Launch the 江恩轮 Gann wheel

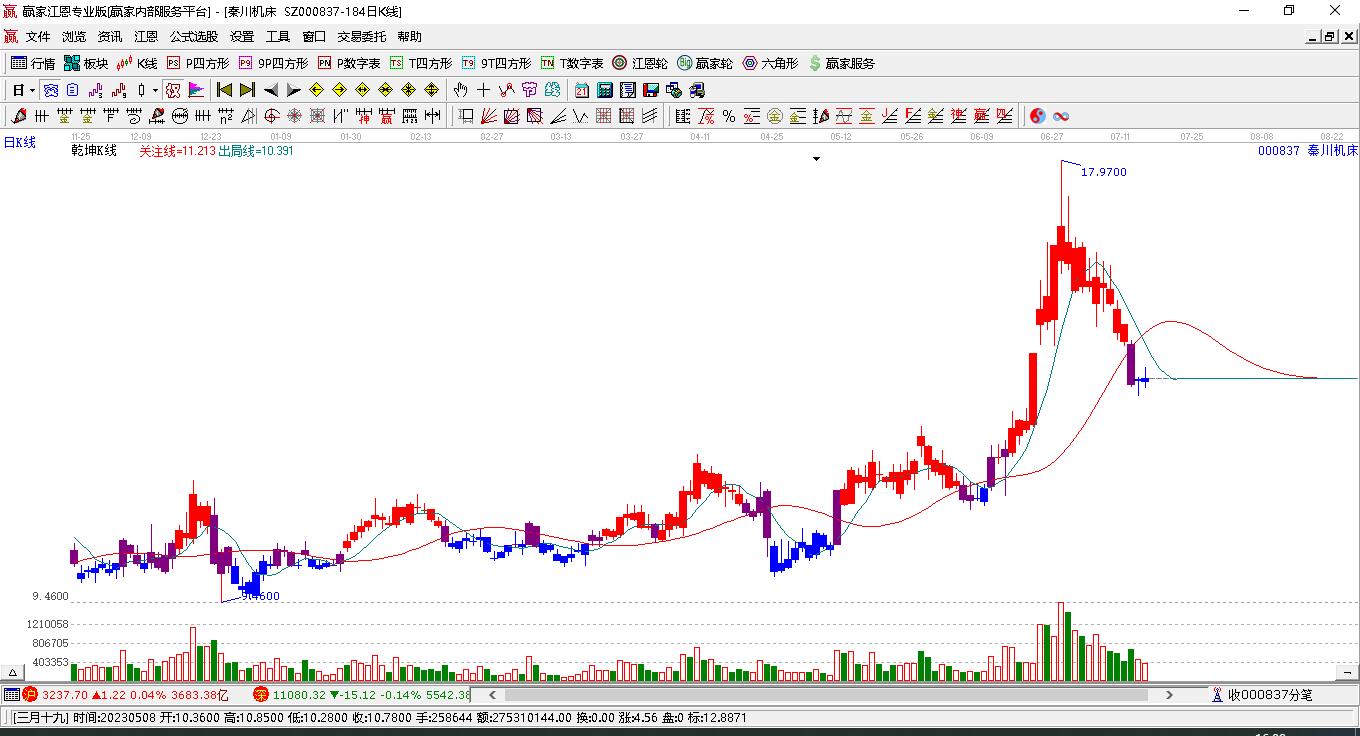640,63
